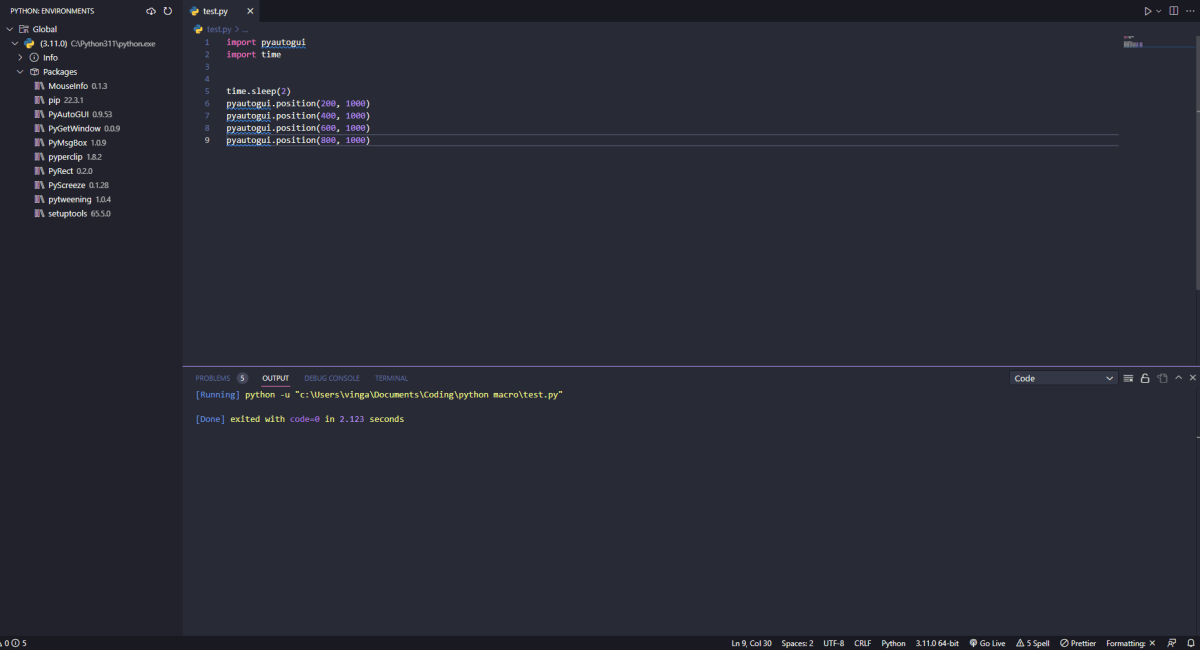Image resolution: width=1200 pixels, height=650 pixels.
Task: Click the [Running] python -u output line
Action: pos(379,395)
